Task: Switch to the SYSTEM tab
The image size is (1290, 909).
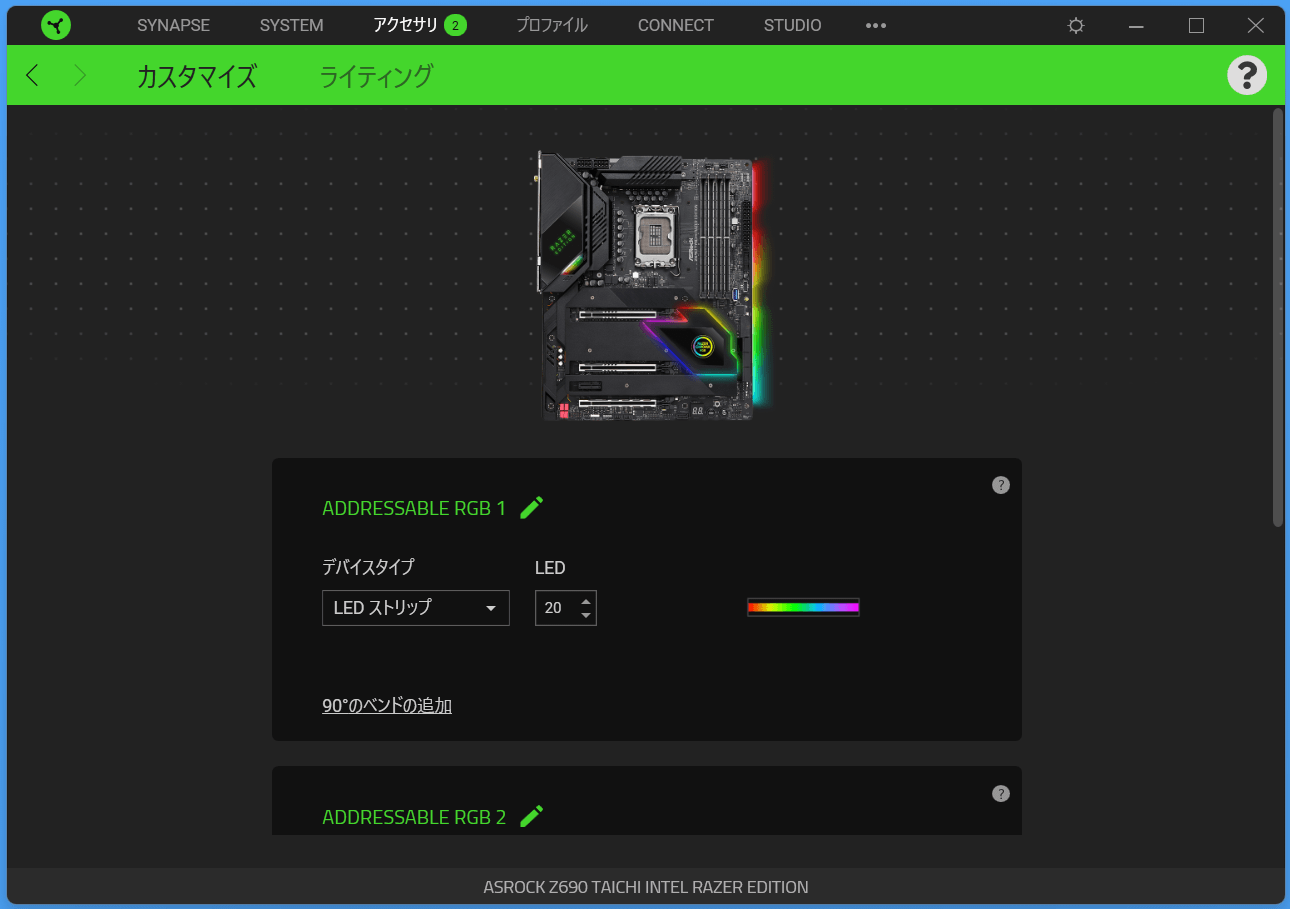Action: 291,25
